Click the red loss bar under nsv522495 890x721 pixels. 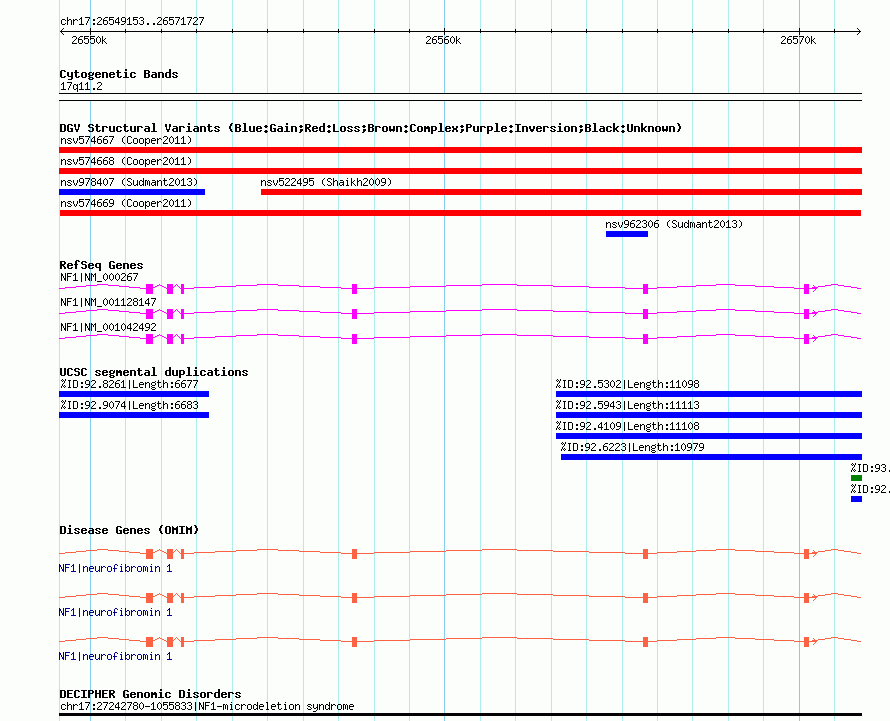click(561, 192)
